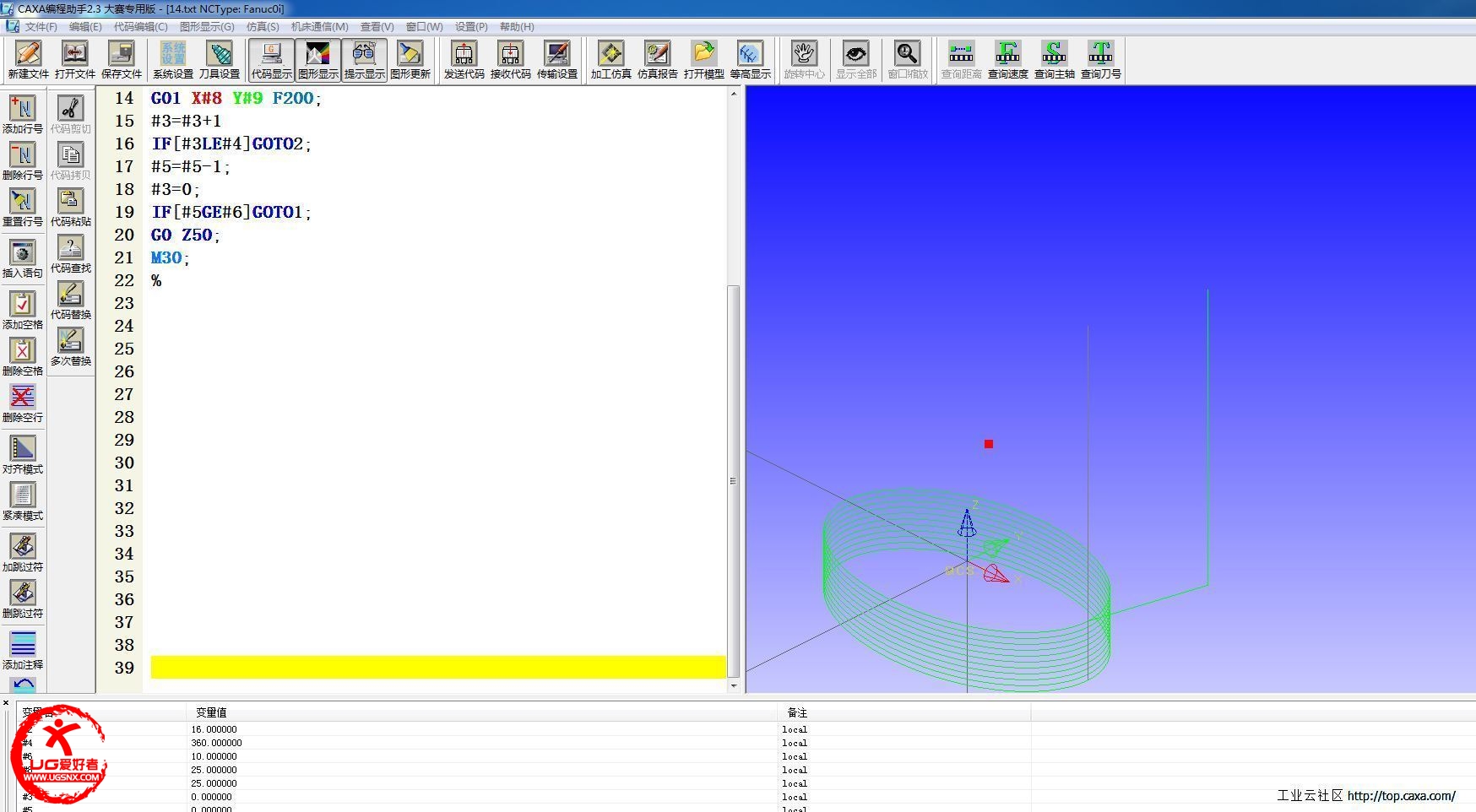Click 插入语句 insert statement icon
1476x812 pixels.
point(23,258)
